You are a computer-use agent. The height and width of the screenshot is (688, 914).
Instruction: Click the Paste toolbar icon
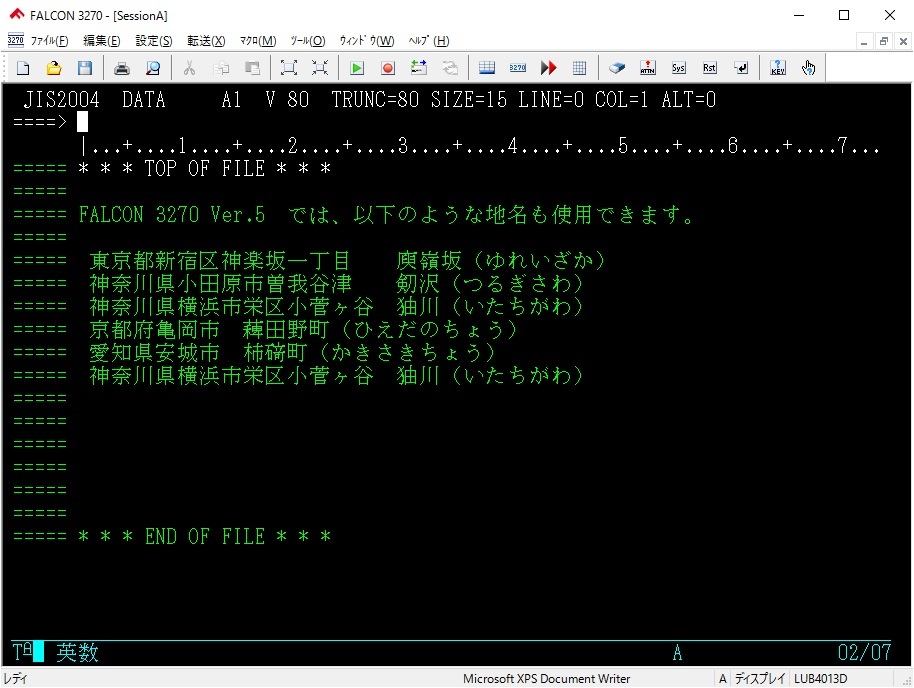(252, 68)
